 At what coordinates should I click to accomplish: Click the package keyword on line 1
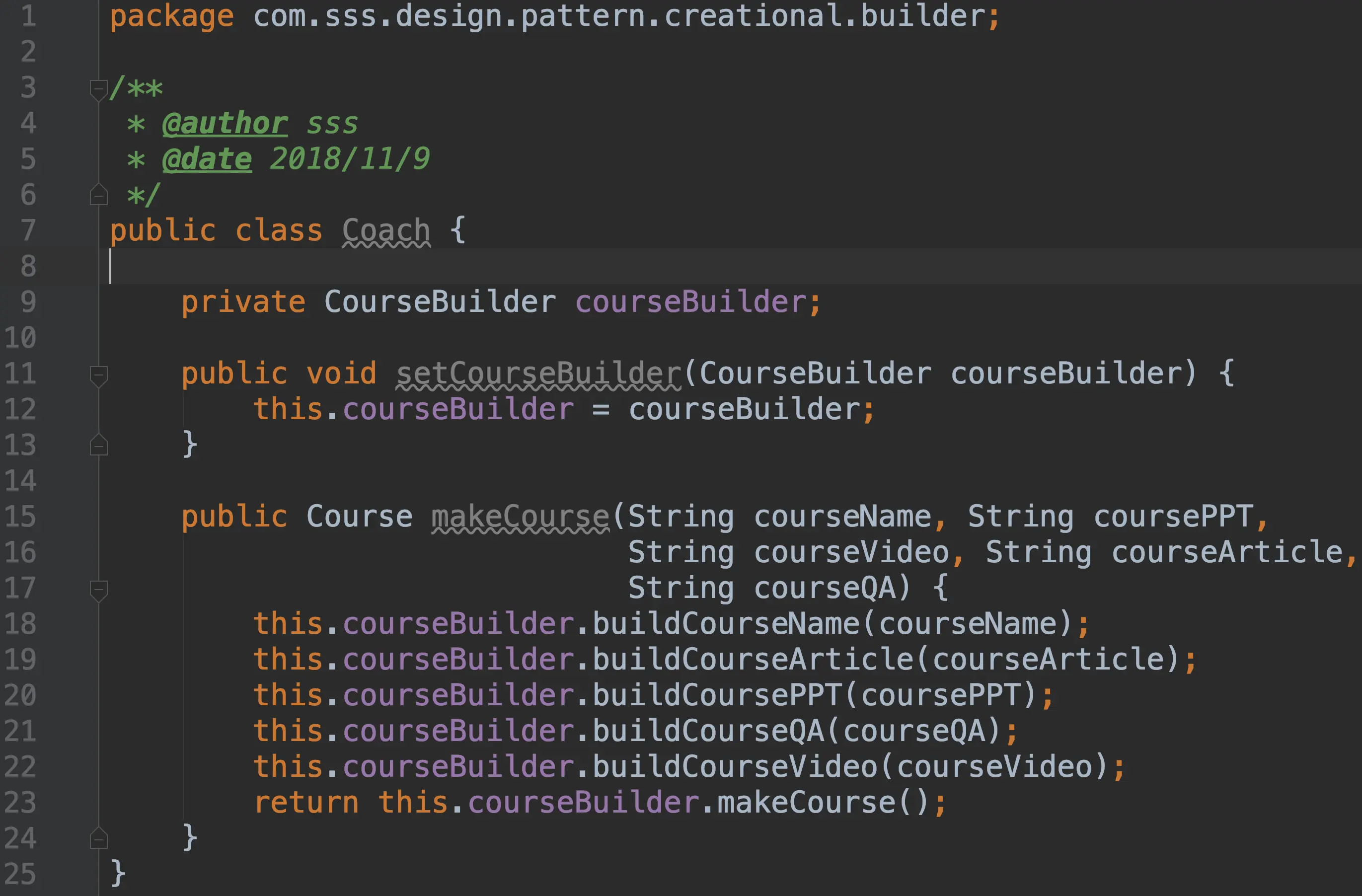coord(172,16)
